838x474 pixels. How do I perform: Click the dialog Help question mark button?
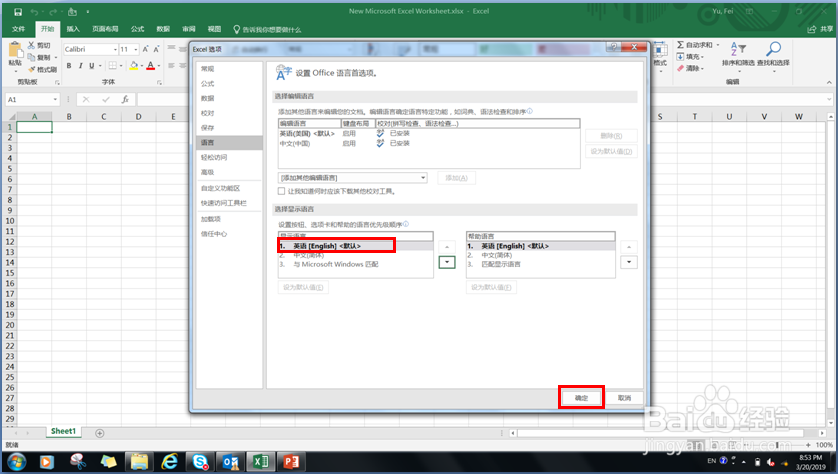point(614,47)
